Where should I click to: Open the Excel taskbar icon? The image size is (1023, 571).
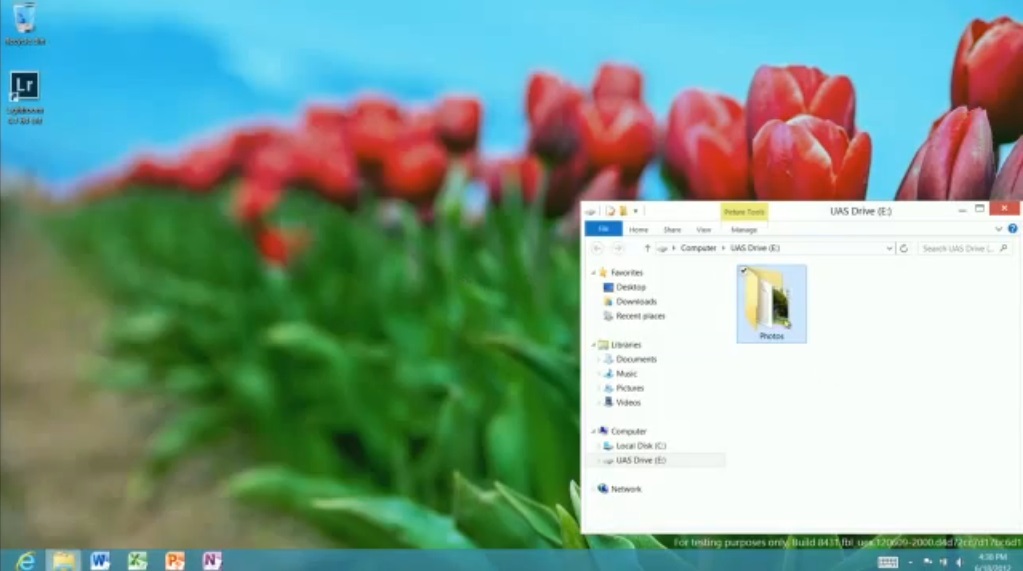137,561
